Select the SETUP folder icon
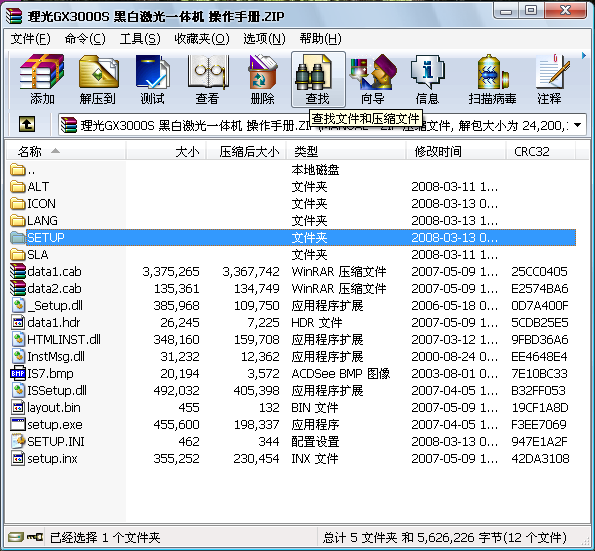This screenshot has width=595, height=551. coord(17,238)
